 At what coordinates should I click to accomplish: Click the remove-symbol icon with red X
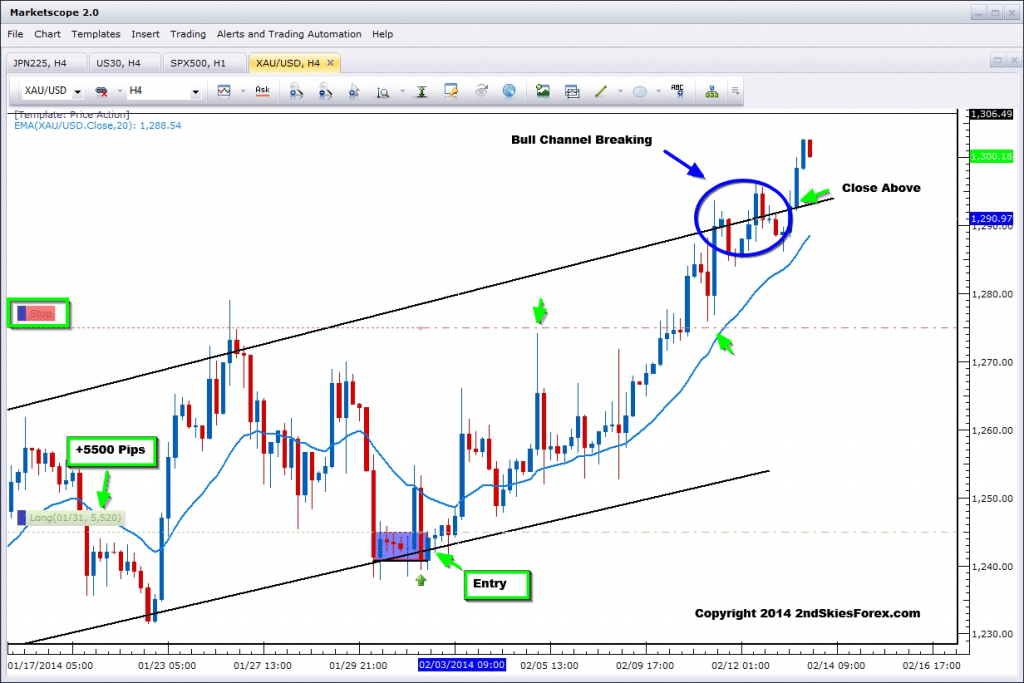click(101, 91)
